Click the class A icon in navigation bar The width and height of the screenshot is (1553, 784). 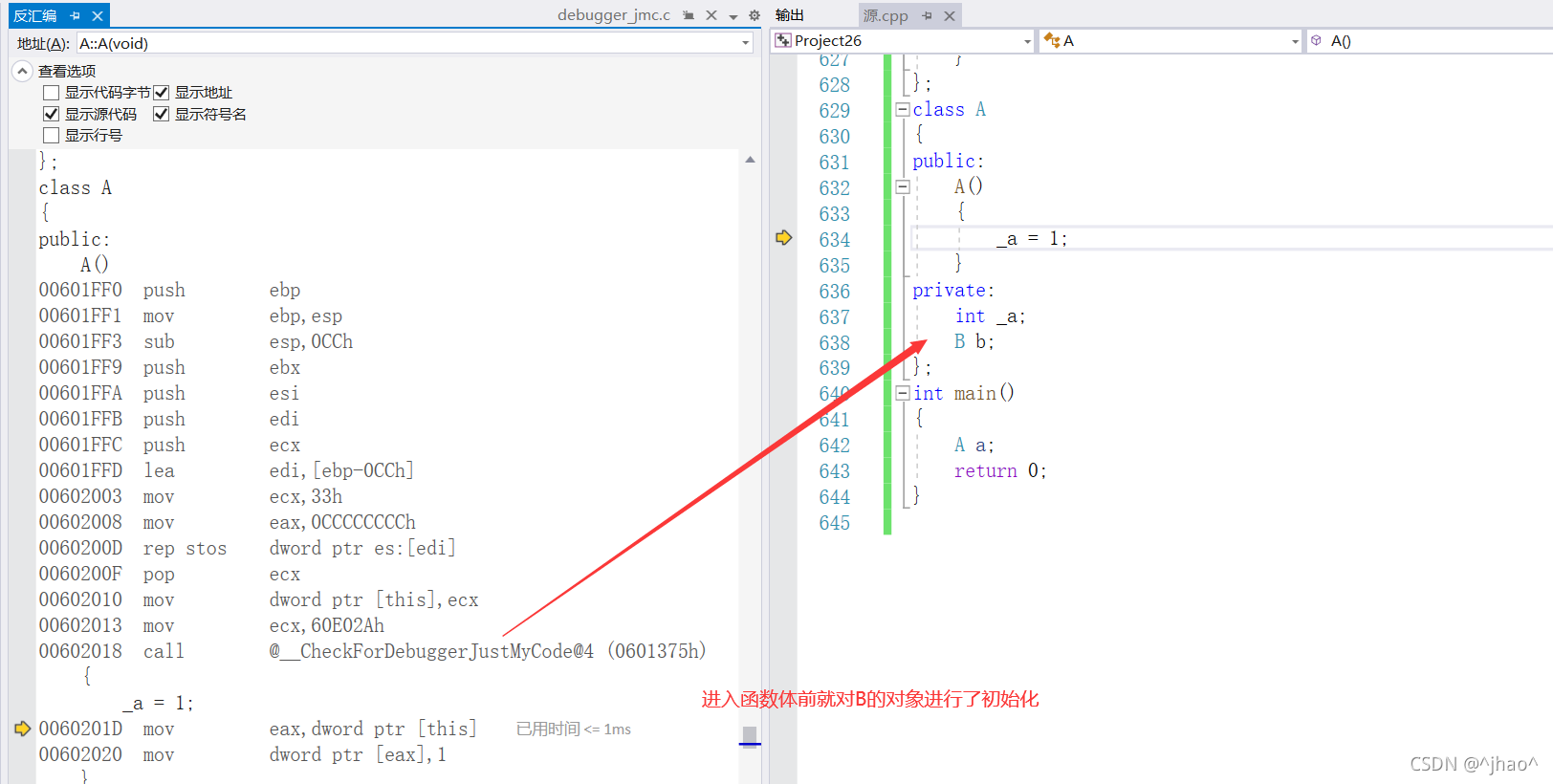coord(1052,40)
